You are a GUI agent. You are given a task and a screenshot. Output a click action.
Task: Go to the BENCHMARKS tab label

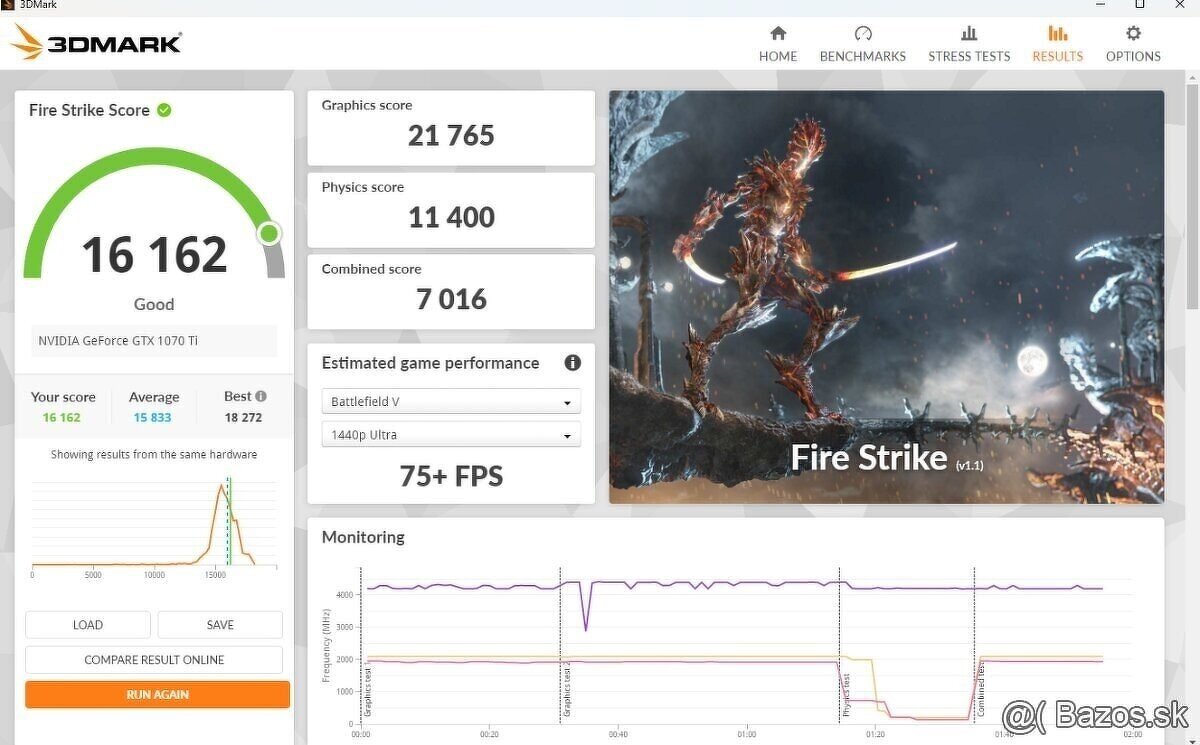pos(863,57)
